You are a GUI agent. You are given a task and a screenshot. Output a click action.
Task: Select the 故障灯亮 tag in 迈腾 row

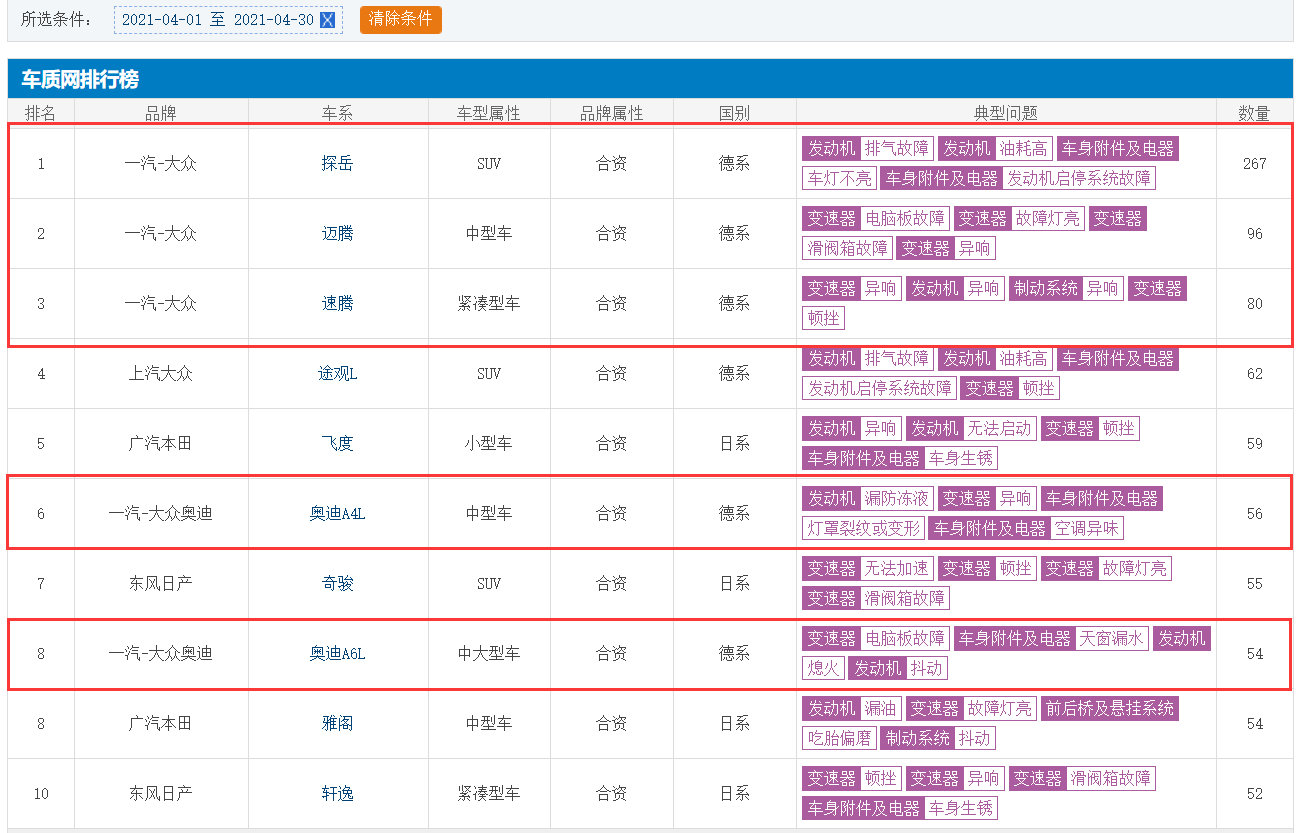tap(1047, 219)
